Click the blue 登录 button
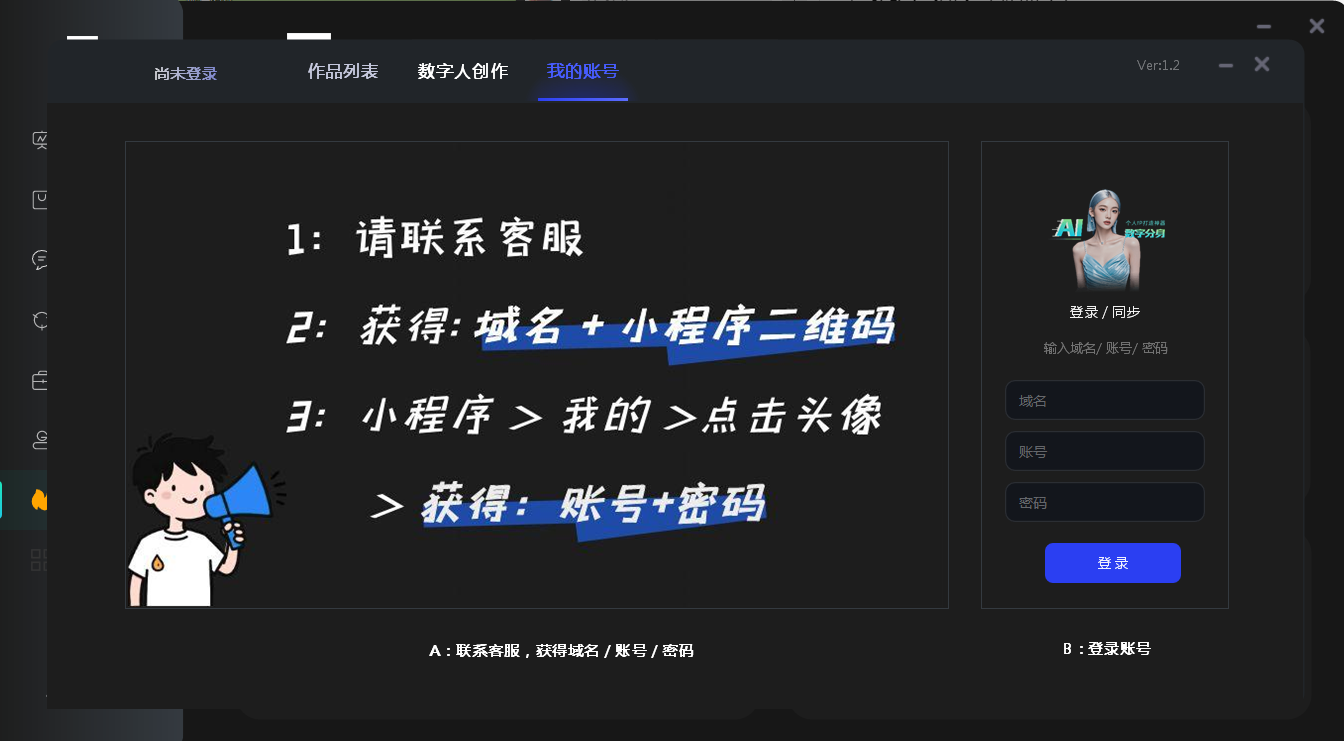 click(x=1112, y=563)
